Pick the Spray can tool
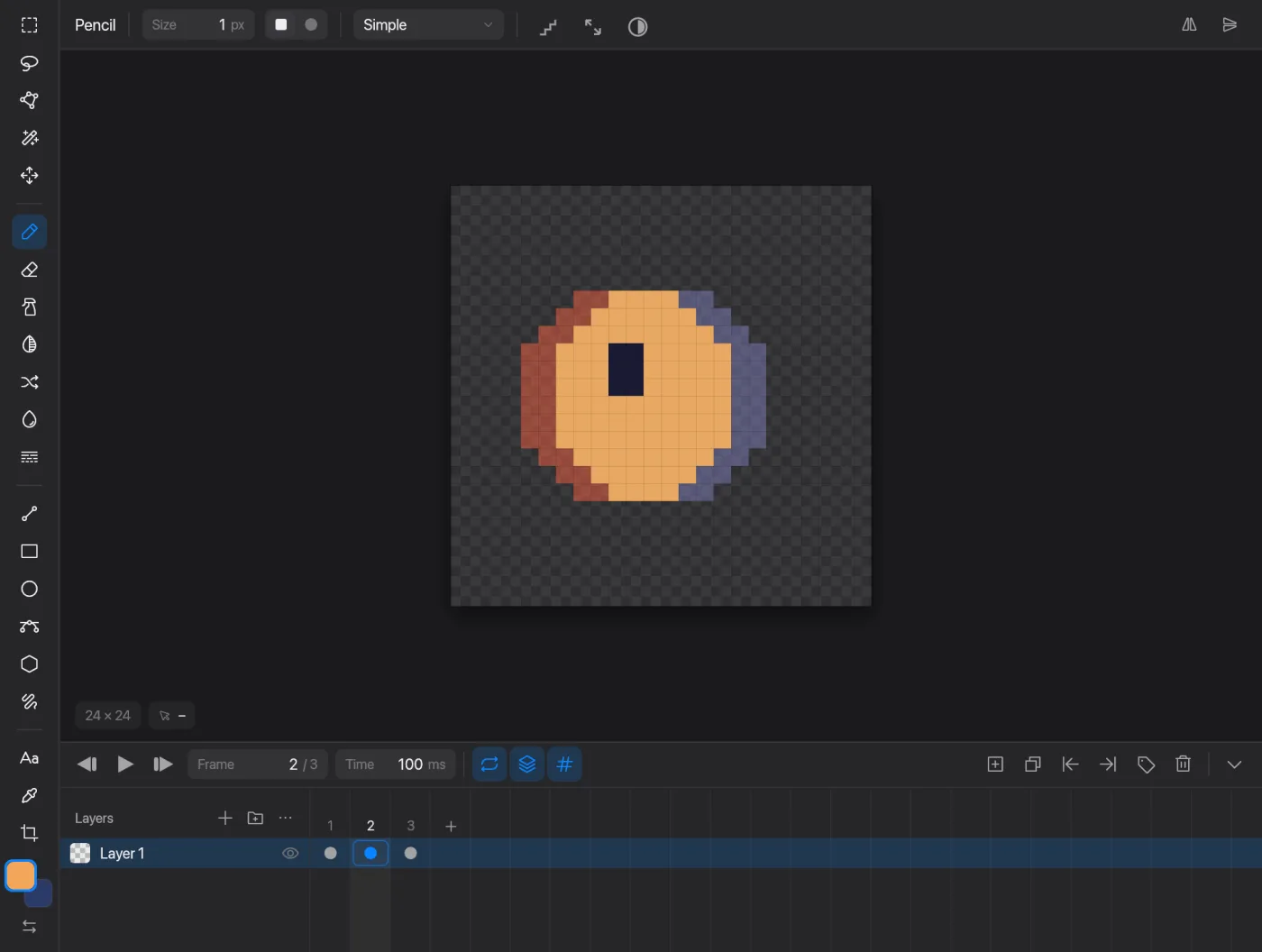 pyautogui.click(x=30, y=307)
